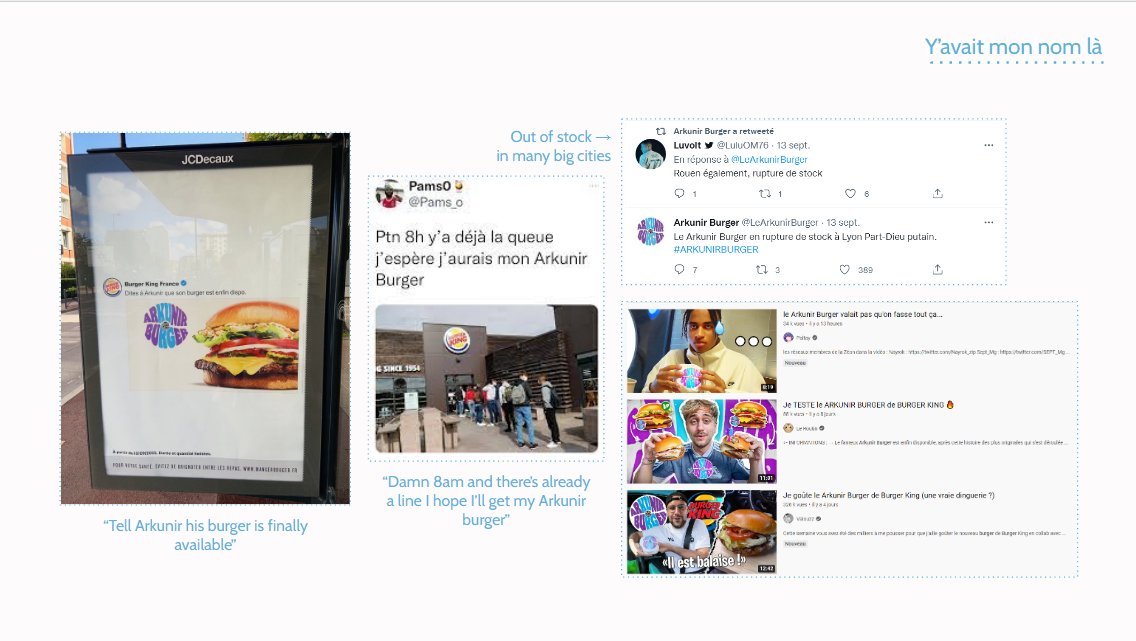Click description under 'Je goûte le Arkunir Burger' video
This screenshot has height=641, width=1136.
pos(924,532)
